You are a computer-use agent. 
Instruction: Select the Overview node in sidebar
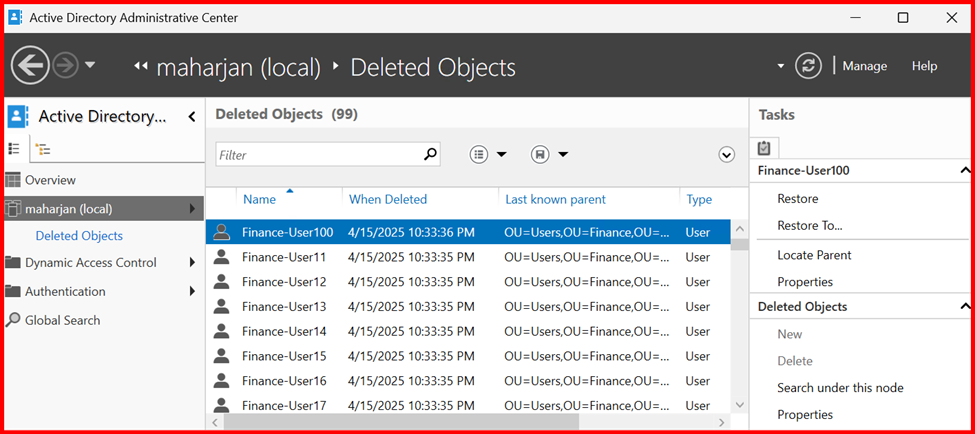(x=50, y=180)
